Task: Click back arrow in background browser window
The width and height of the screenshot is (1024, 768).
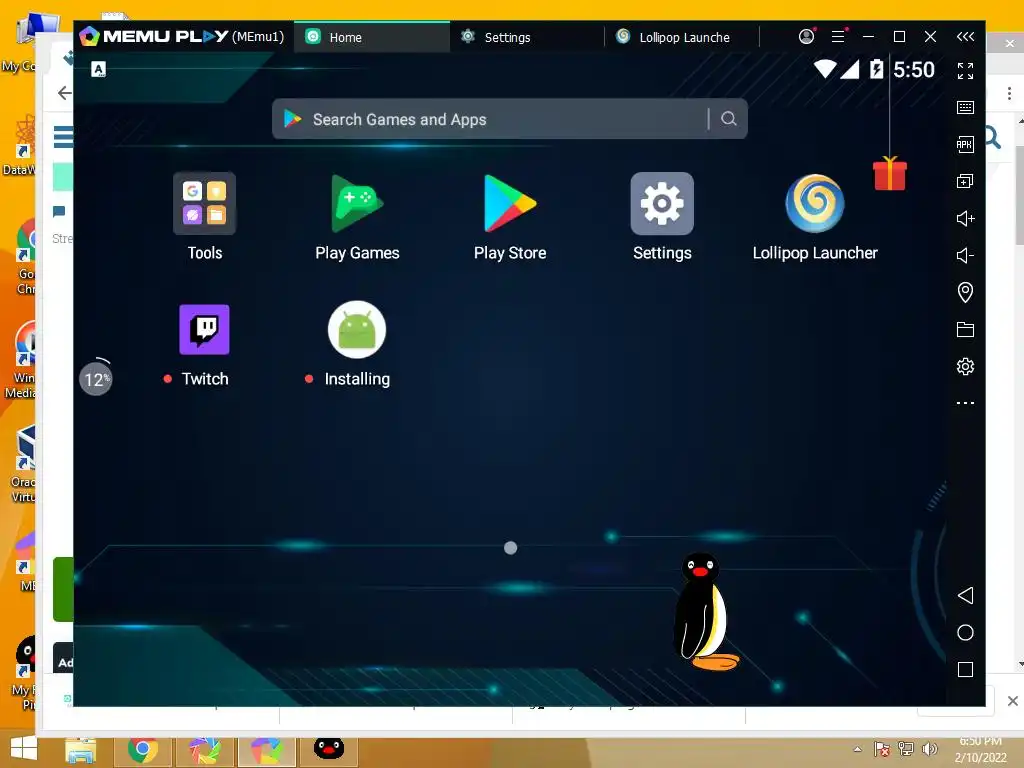Action: 64,93
